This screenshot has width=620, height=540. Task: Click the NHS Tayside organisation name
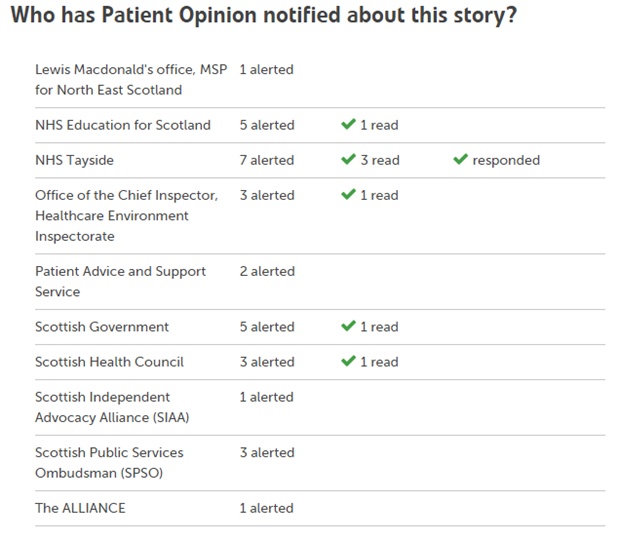[74, 160]
